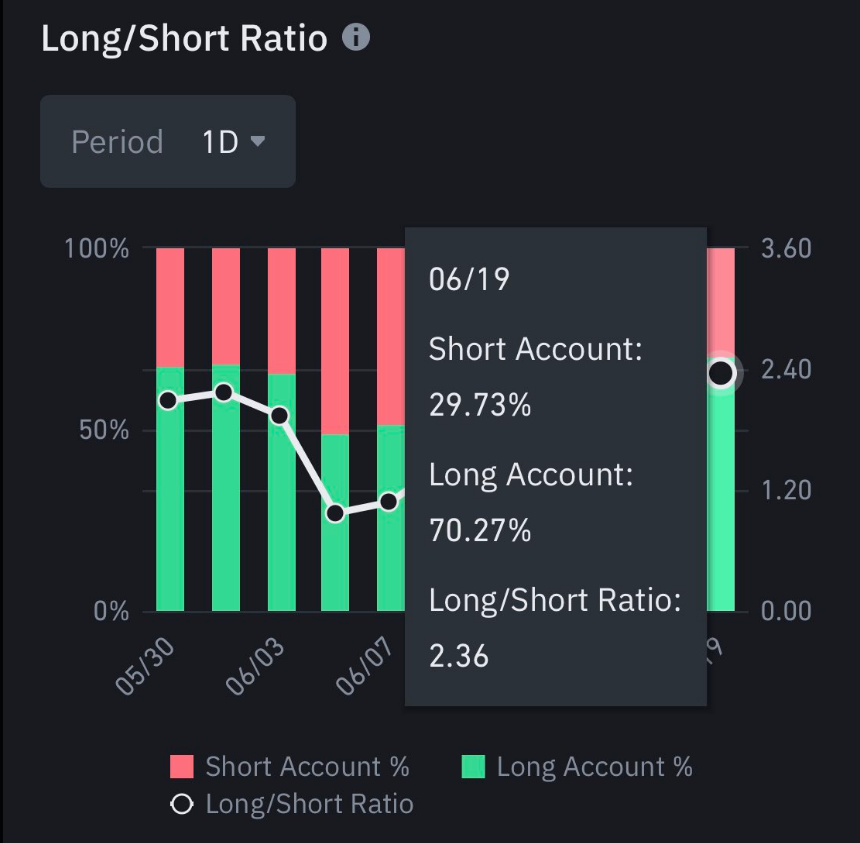Click the green bar for 05/30
This screenshot has width=860, height=843.
tap(170, 500)
